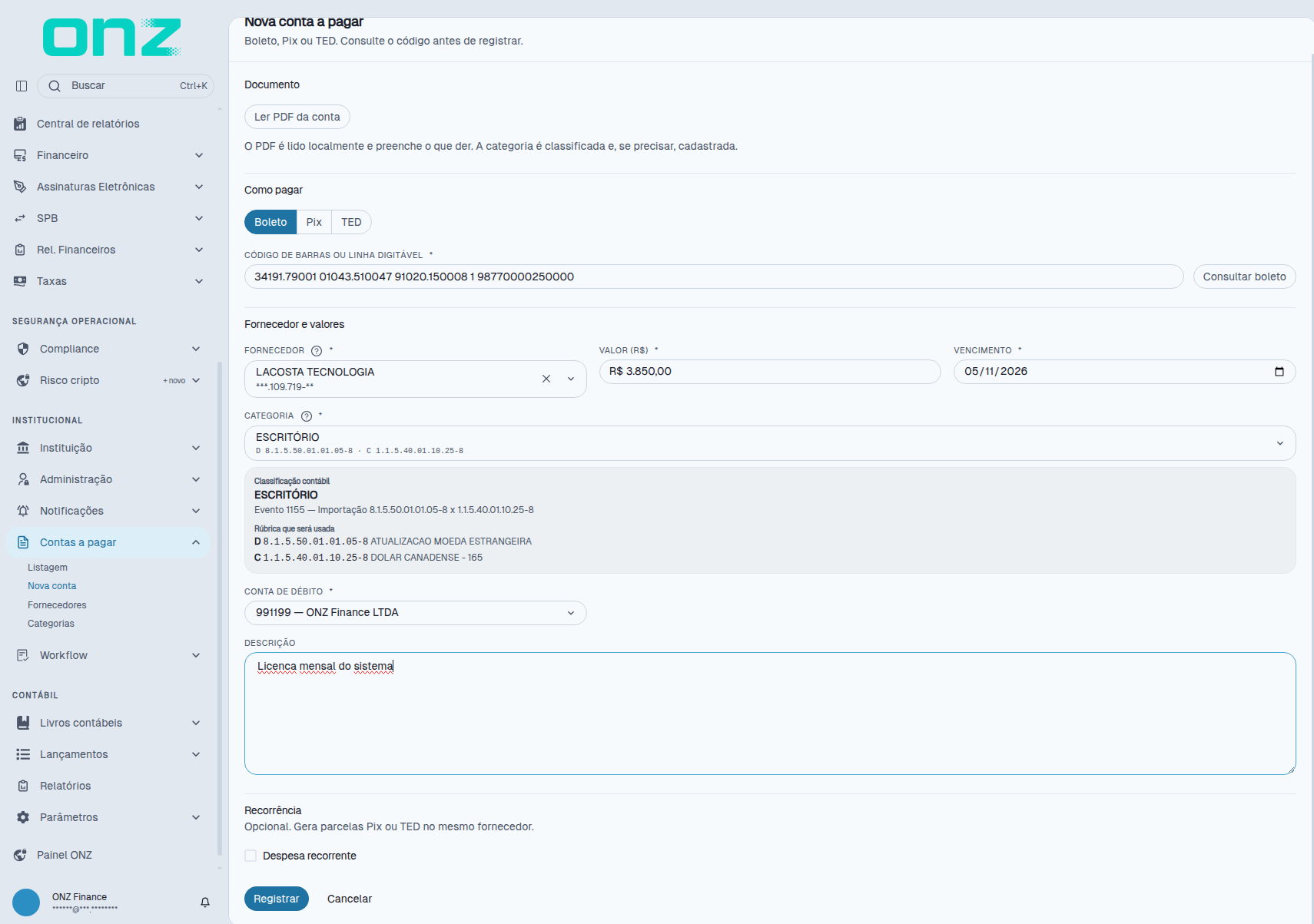Select TED as payment method
This screenshot has width=1314, height=924.
tap(351, 222)
